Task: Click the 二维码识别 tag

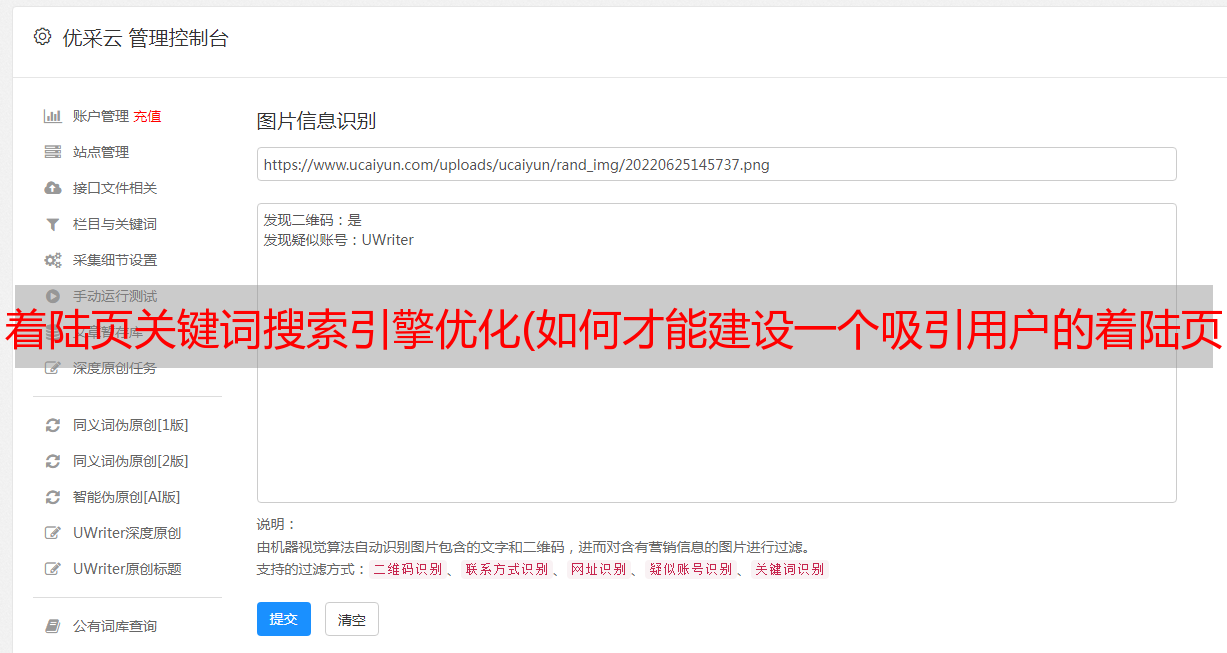Action: tap(408, 569)
